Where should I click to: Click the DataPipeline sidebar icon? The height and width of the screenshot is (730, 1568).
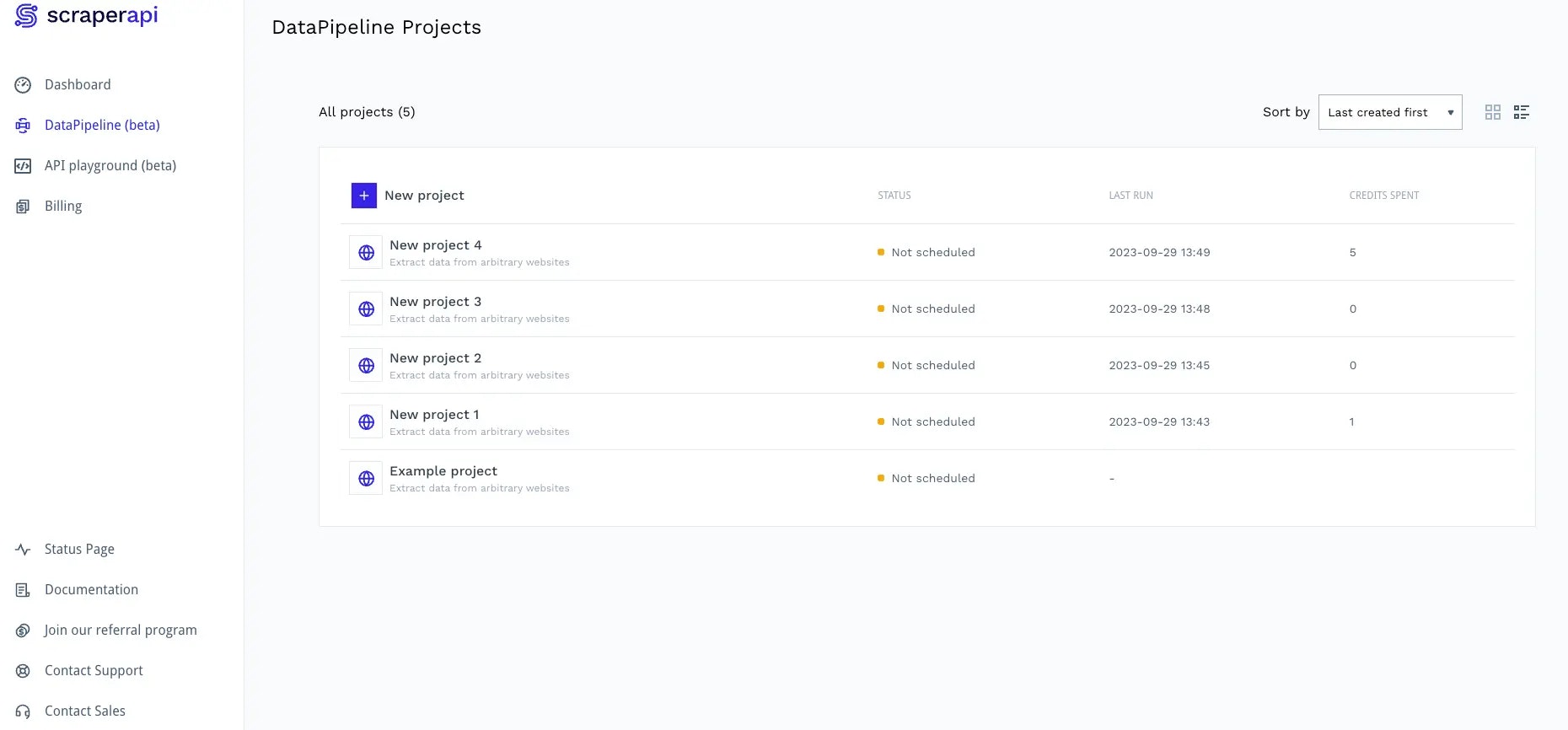click(x=23, y=126)
